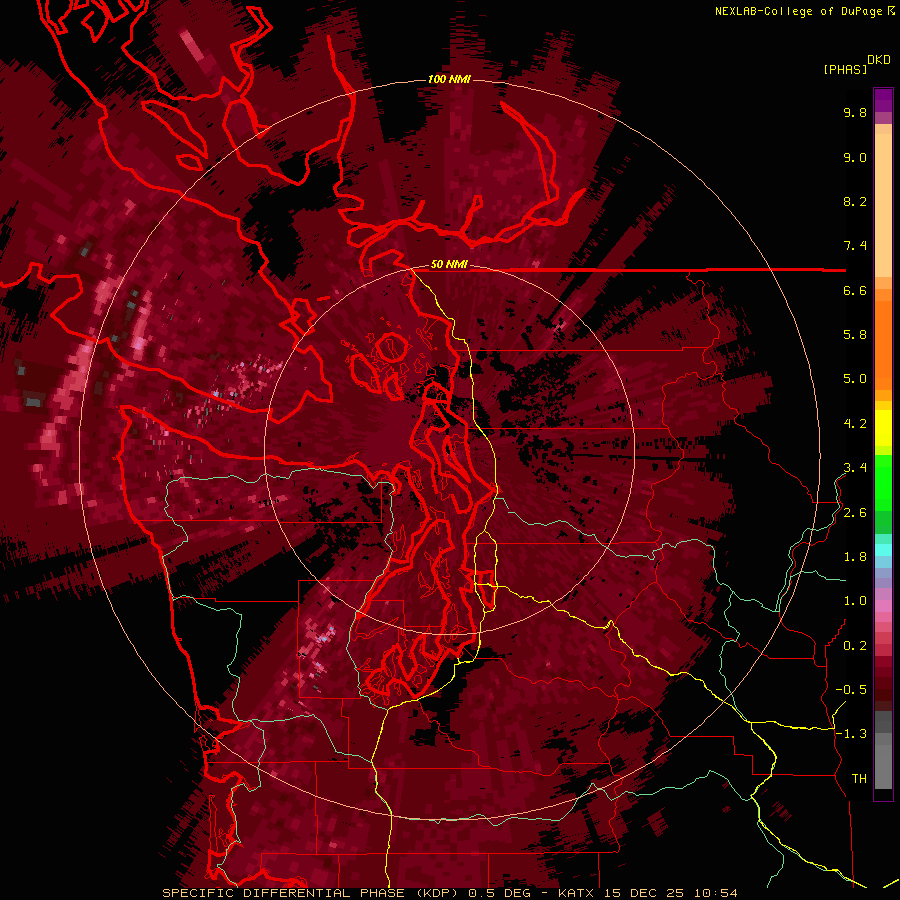Click the DKD label above the color scale
Image resolution: width=900 pixels, height=900 pixels.
tap(879, 60)
